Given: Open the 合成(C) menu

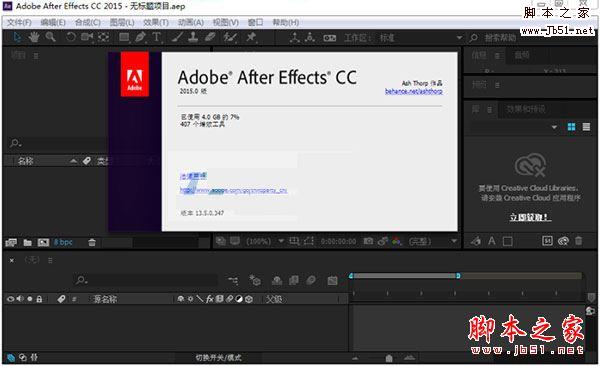Looking at the screenshot, I should point(88,23).
